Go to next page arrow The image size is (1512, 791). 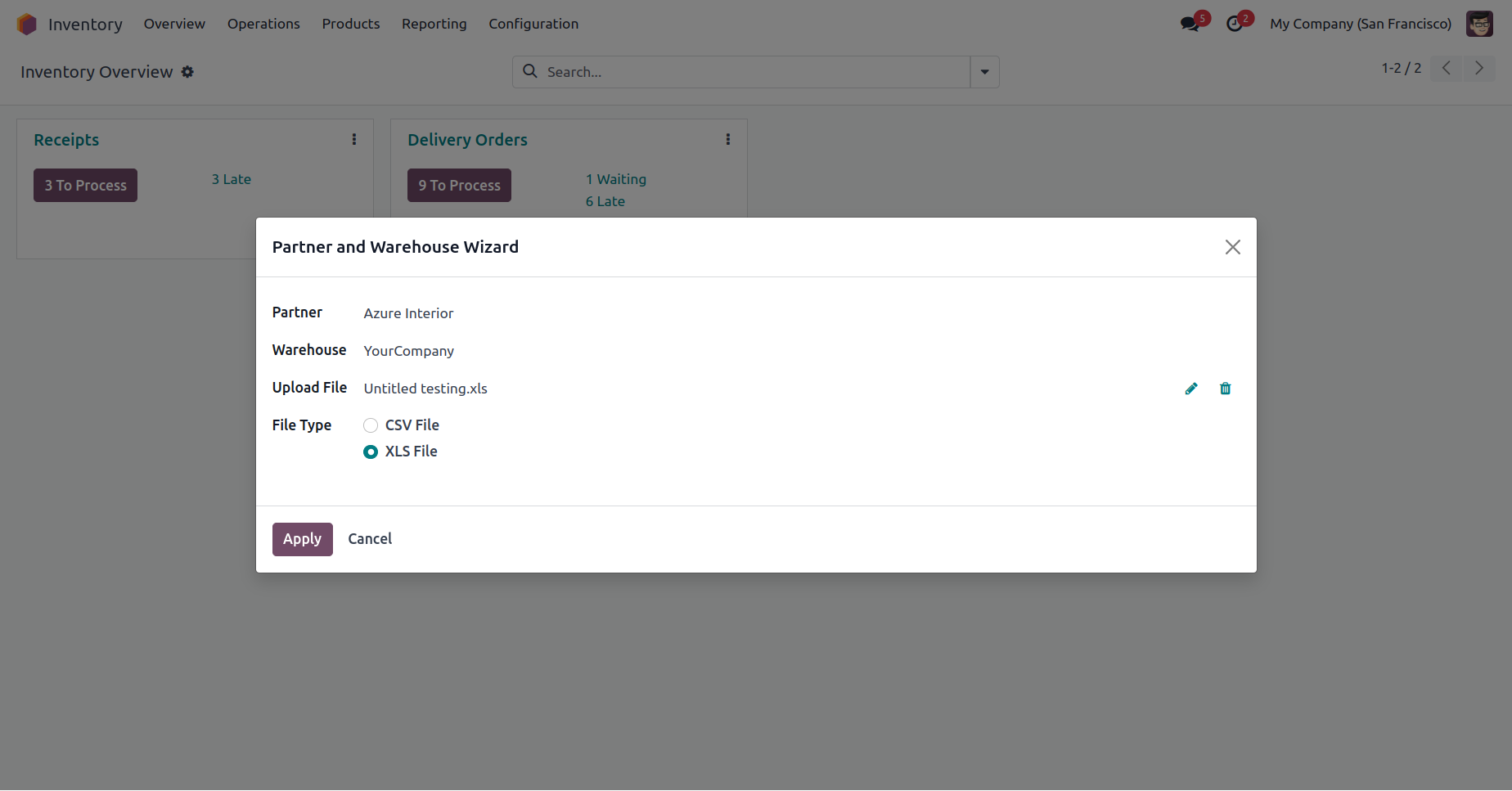pyautogui.click(x=1479, y=69)
